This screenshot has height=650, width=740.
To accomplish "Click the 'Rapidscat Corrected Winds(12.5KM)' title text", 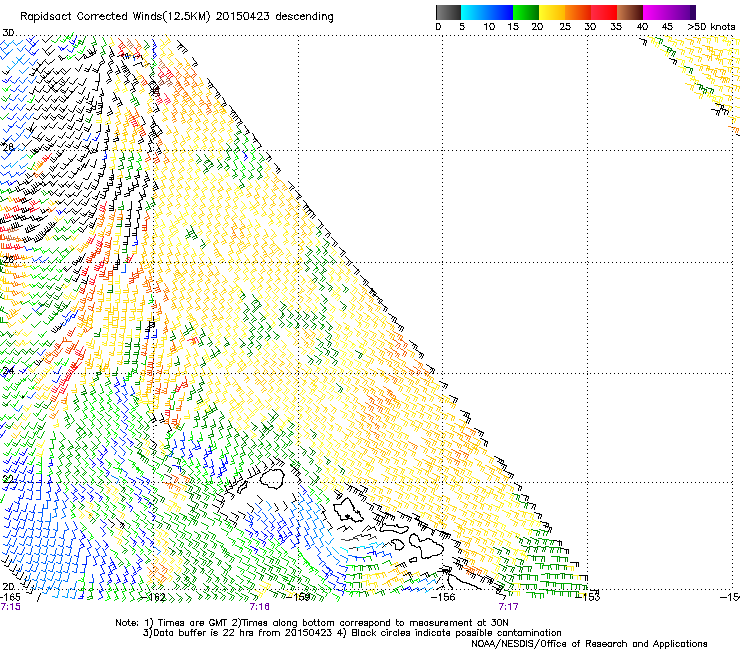I will pos(116,17).
